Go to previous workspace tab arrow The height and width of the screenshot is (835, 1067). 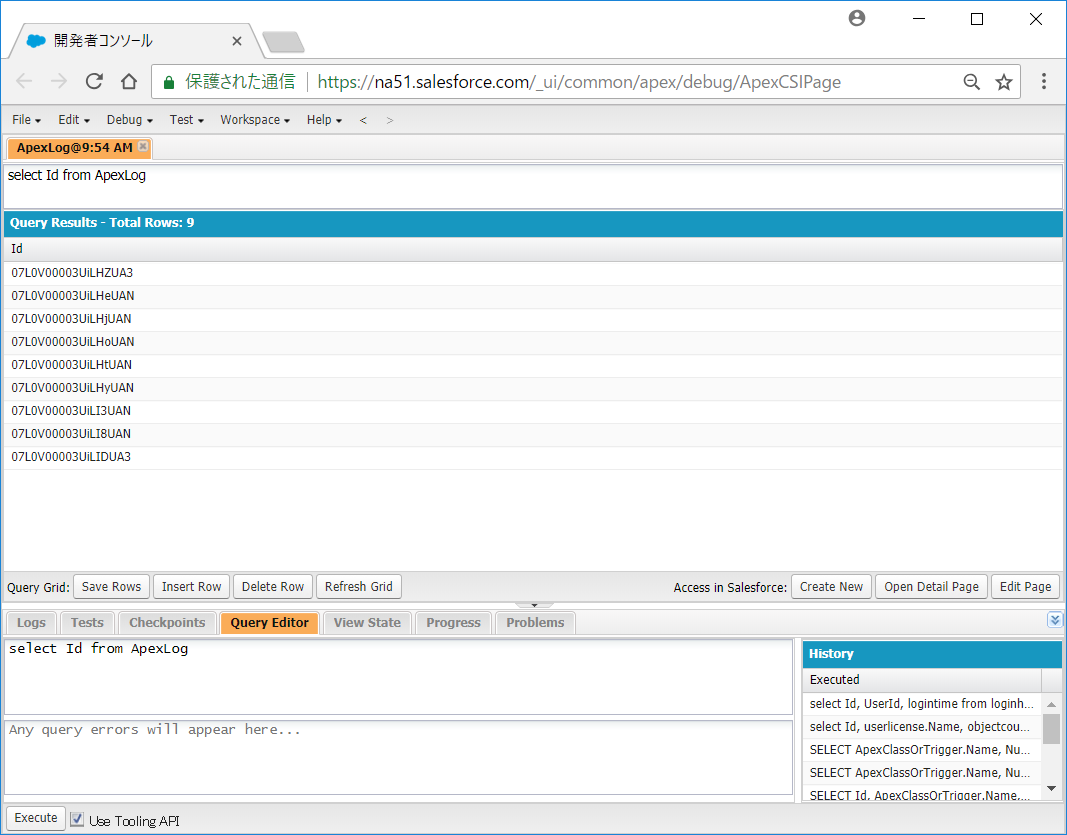point(363,120)
